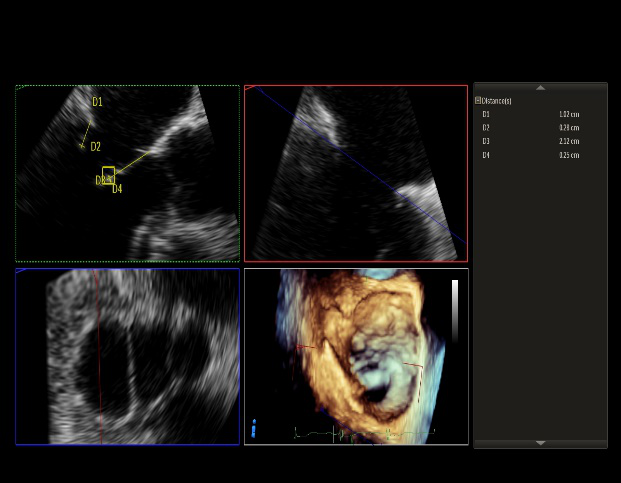Select the D2 row in measurements list

point(487,128)
